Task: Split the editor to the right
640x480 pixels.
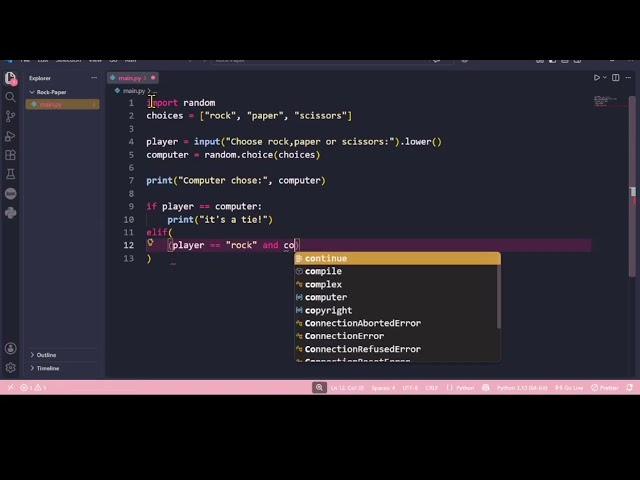Action: tap(616, 78)
